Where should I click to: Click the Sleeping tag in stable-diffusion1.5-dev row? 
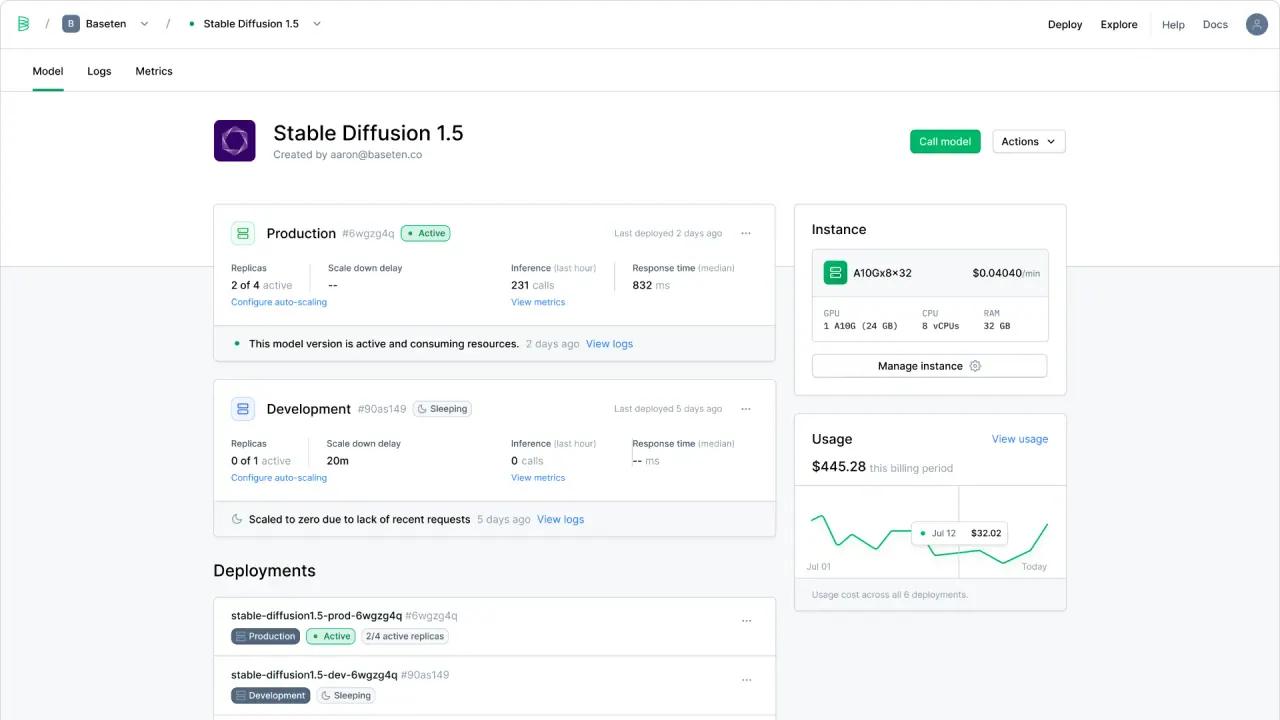point(346,695)
